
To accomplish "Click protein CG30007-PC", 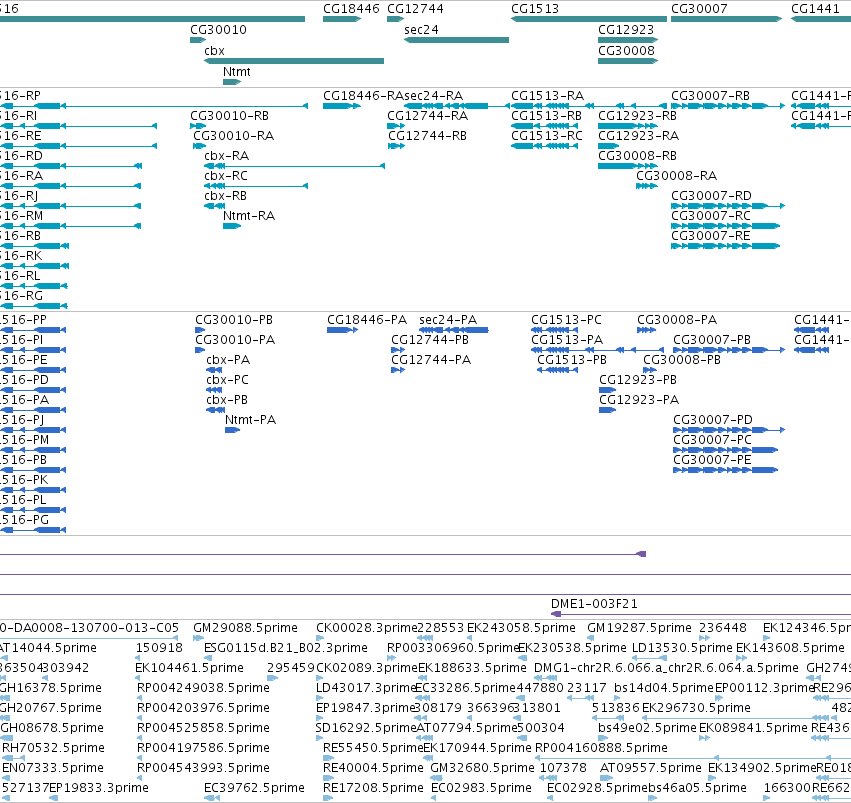I will pos(713,440).
